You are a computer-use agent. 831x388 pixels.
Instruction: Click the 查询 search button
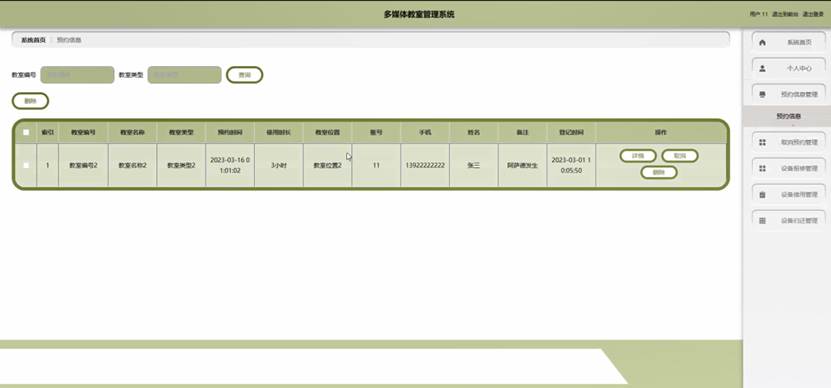pos(244,75)
